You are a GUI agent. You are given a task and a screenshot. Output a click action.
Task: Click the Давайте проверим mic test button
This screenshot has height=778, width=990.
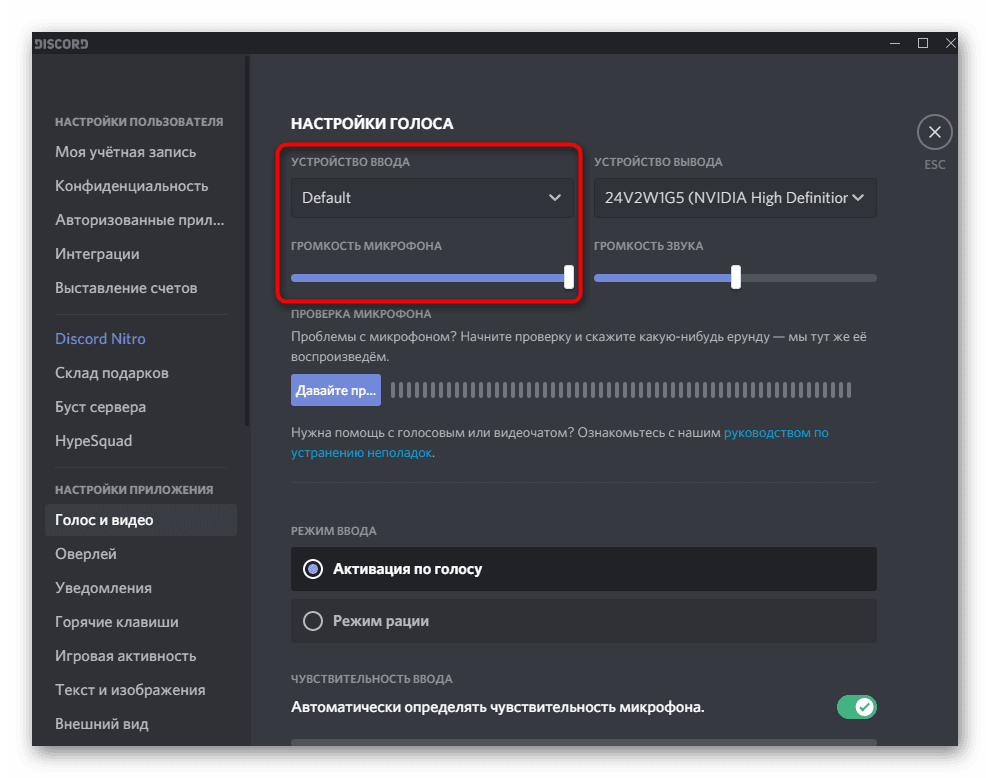(336, 390)
